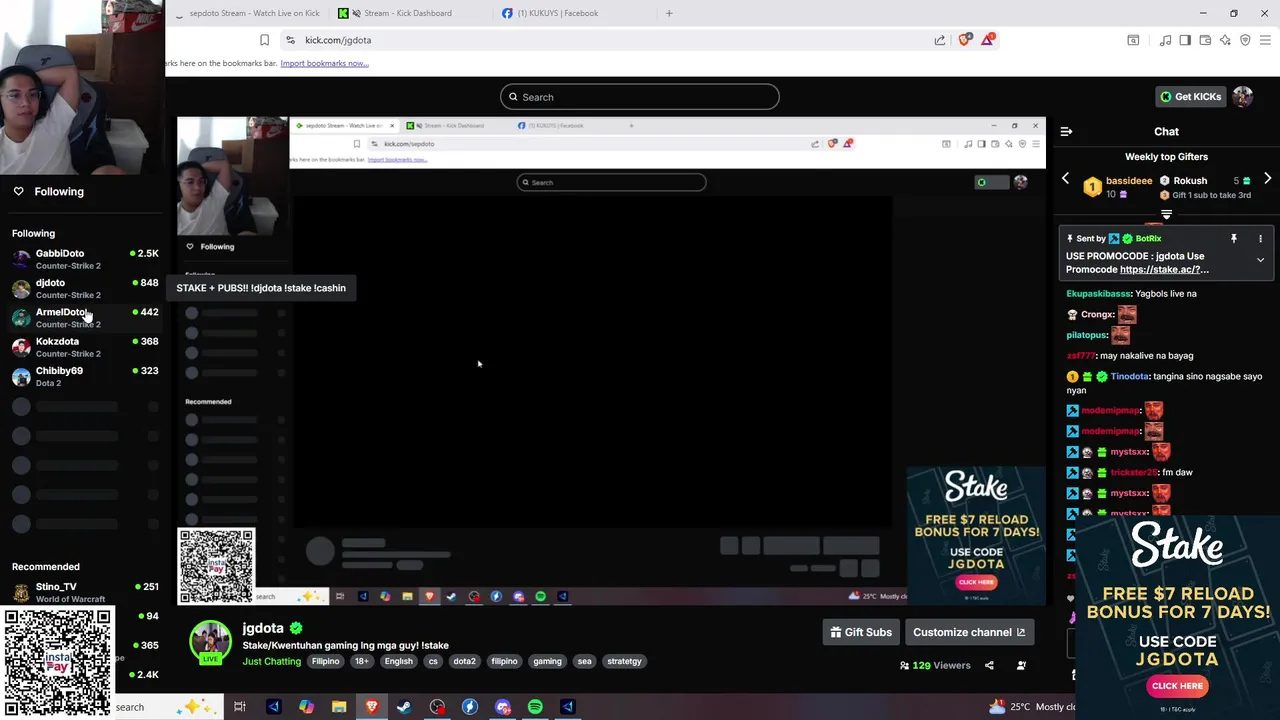The image size is (1280, 720).
Task: Collapse the chat panel icon
Action: coord(1066,131)
